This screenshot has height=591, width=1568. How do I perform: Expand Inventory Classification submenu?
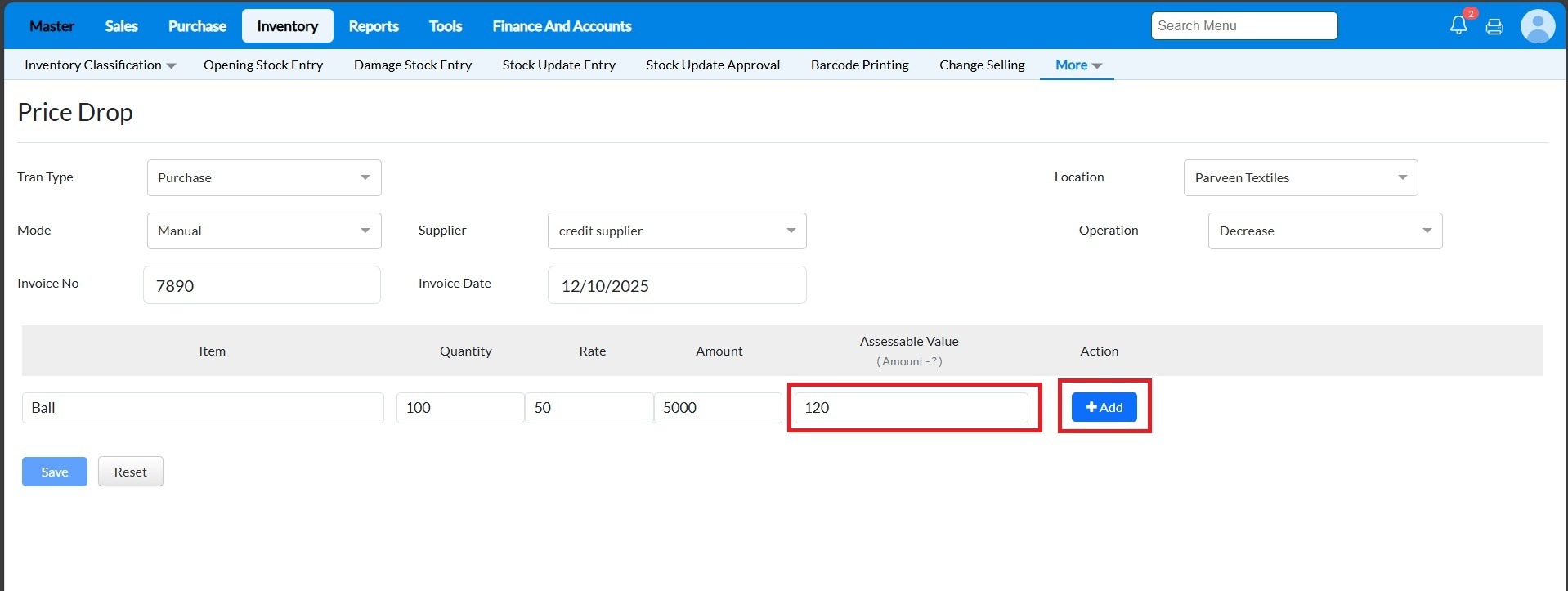point(100,65)
